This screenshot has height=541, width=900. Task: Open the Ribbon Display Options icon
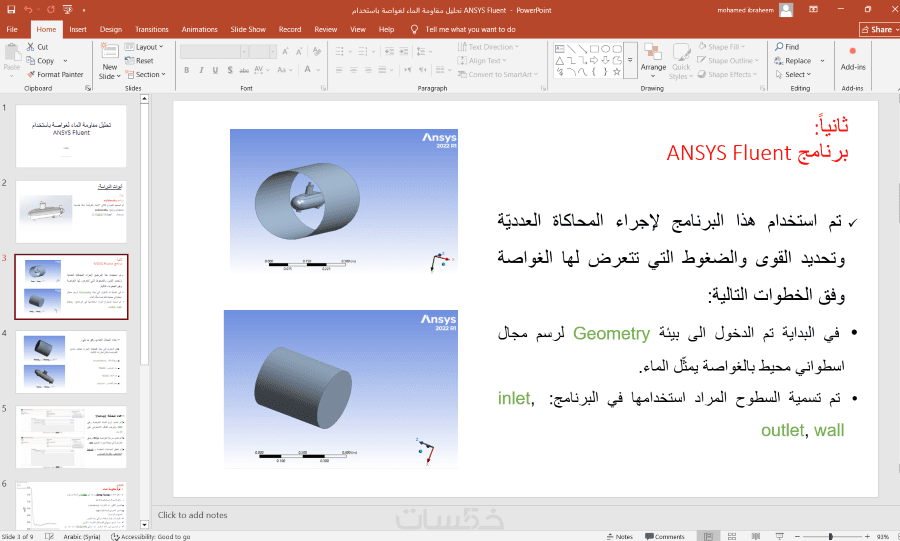pos(813,10)
